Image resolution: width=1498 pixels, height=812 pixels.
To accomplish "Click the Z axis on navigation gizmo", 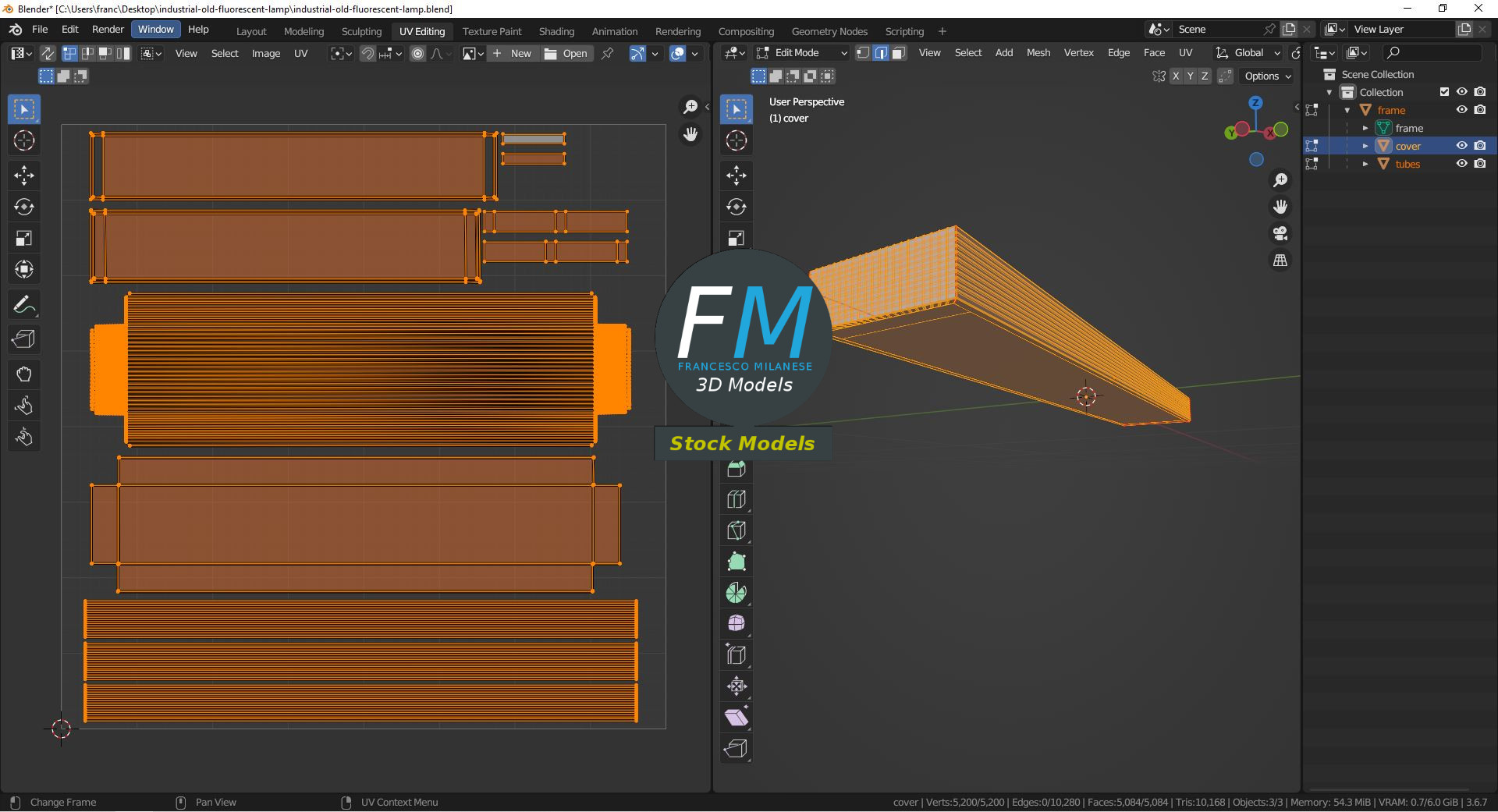I will tap(1255, 103).
